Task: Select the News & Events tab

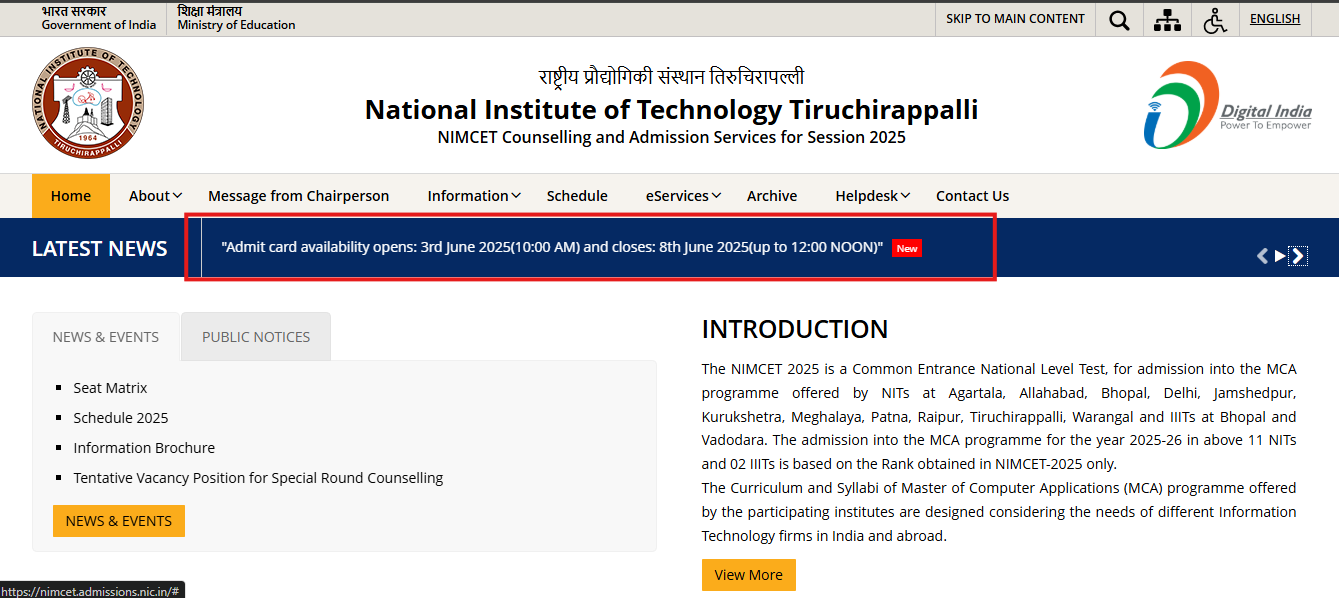Action: click(106, 337)
